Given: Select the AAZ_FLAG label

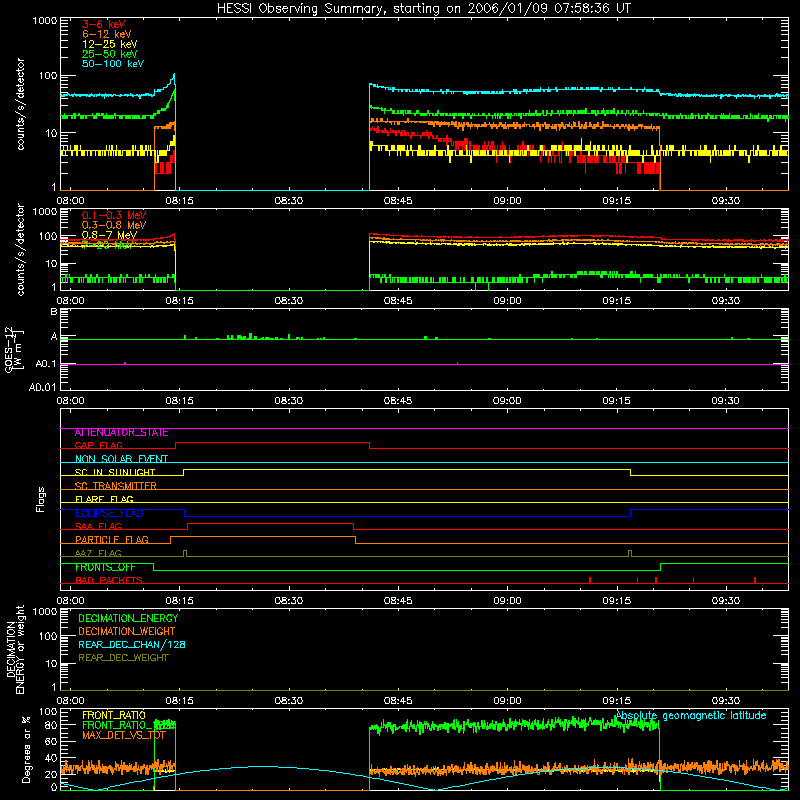Looking at the screenshot, I should 98,553.
